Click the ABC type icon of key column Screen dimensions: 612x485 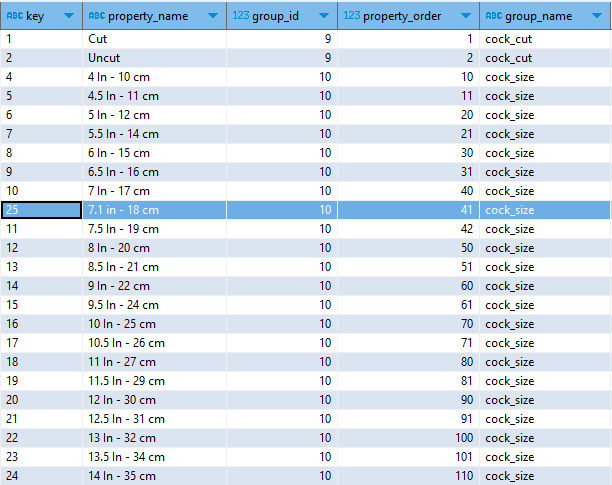[15, 16]
